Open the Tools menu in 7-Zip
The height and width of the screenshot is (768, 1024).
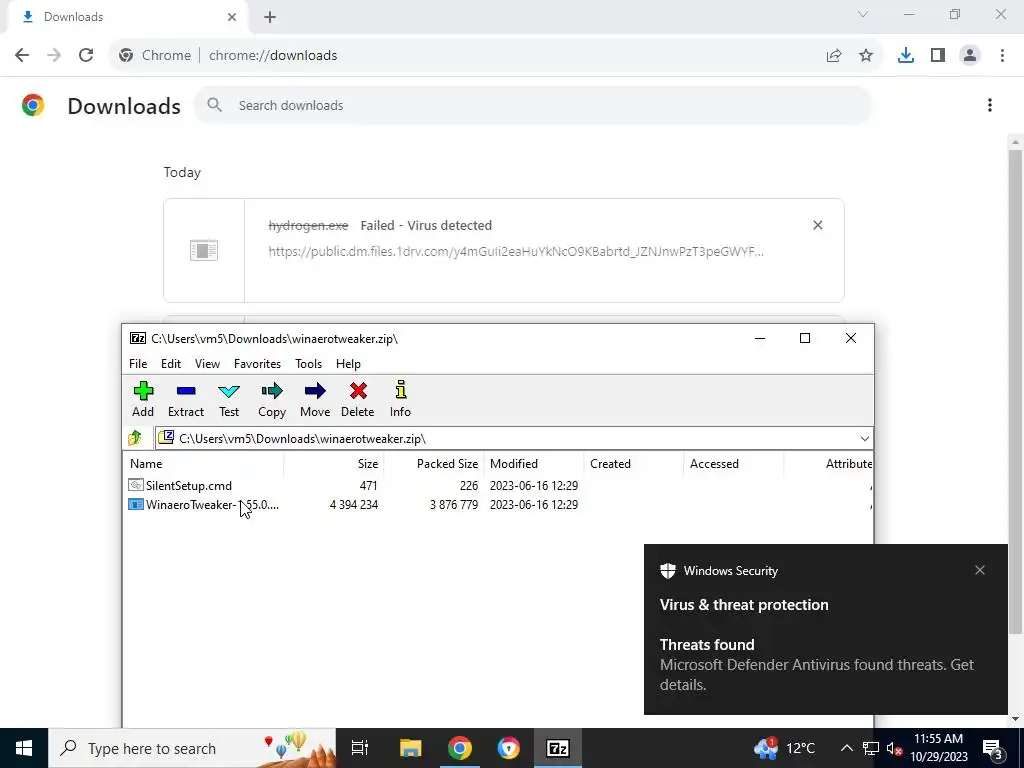308,364
